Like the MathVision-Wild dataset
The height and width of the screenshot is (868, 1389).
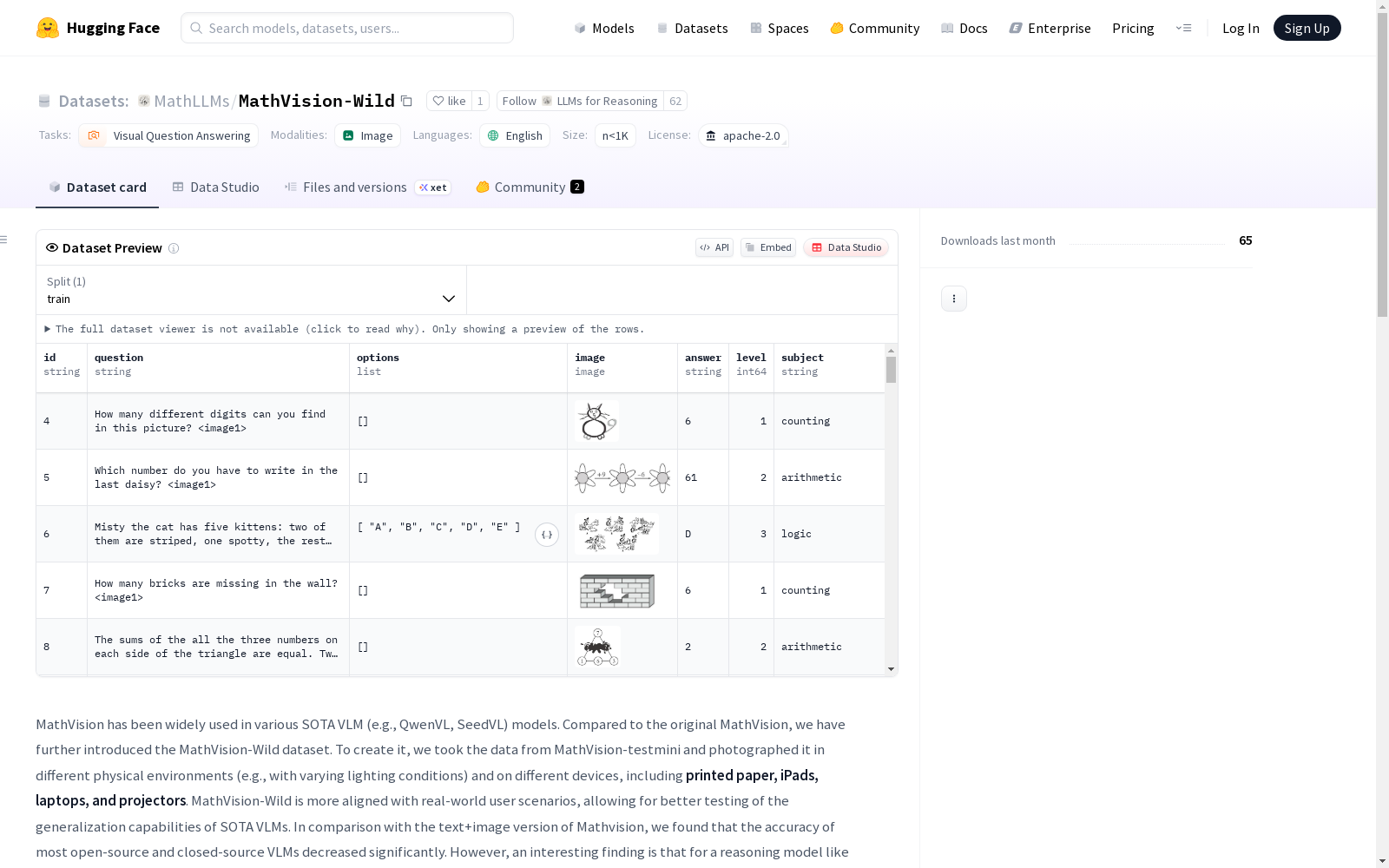450,101
